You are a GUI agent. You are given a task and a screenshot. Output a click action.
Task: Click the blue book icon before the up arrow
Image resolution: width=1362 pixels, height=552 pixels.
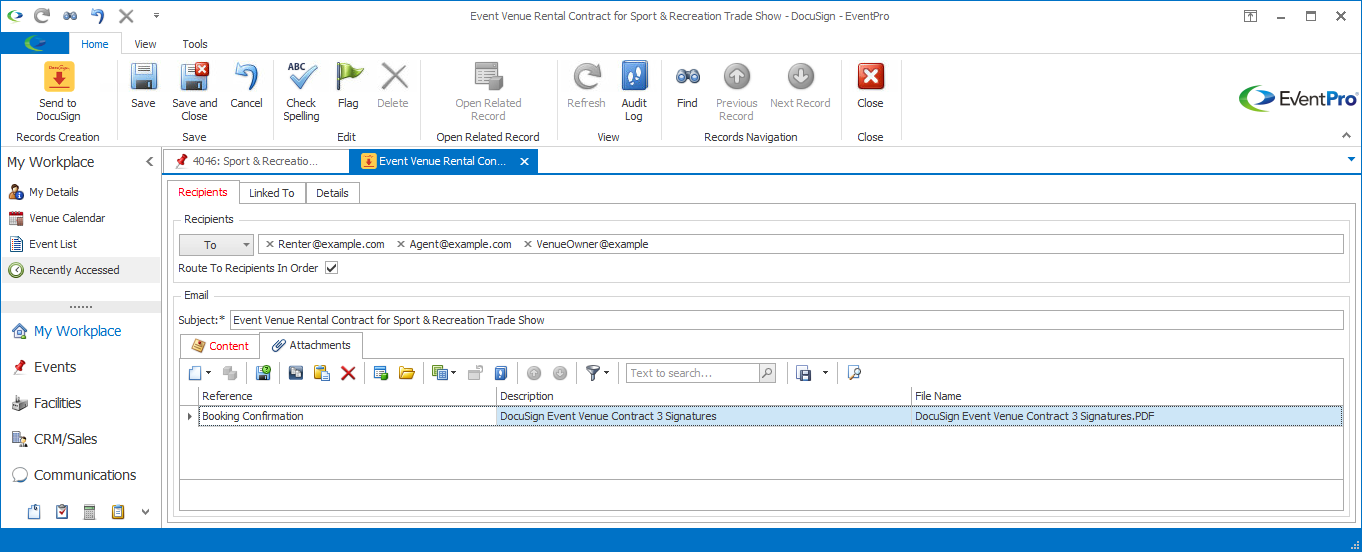pyautogui.click(x=501, y=373)
